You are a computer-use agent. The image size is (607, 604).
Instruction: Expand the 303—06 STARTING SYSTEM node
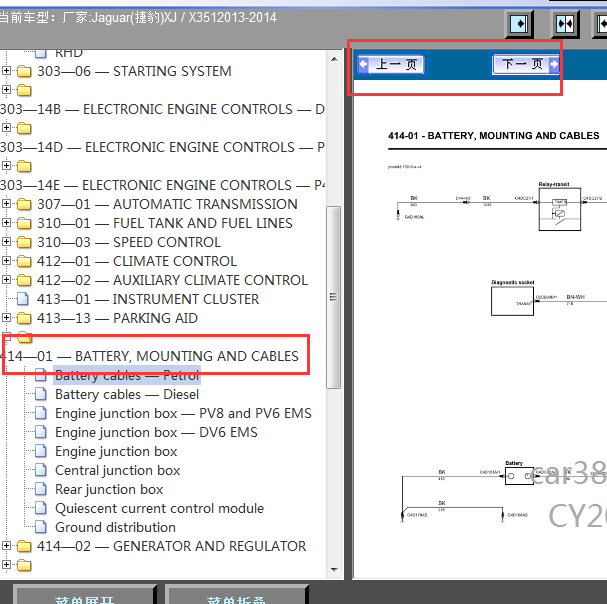(6, 71)
